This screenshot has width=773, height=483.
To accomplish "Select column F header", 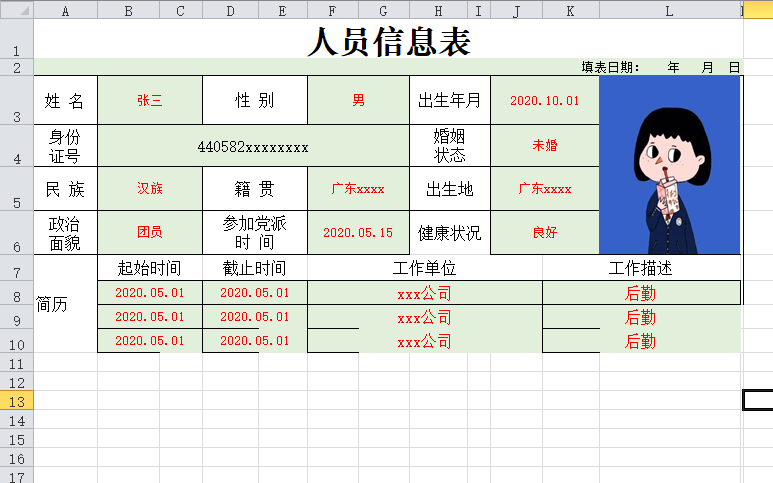I will (x=333, y=10).
